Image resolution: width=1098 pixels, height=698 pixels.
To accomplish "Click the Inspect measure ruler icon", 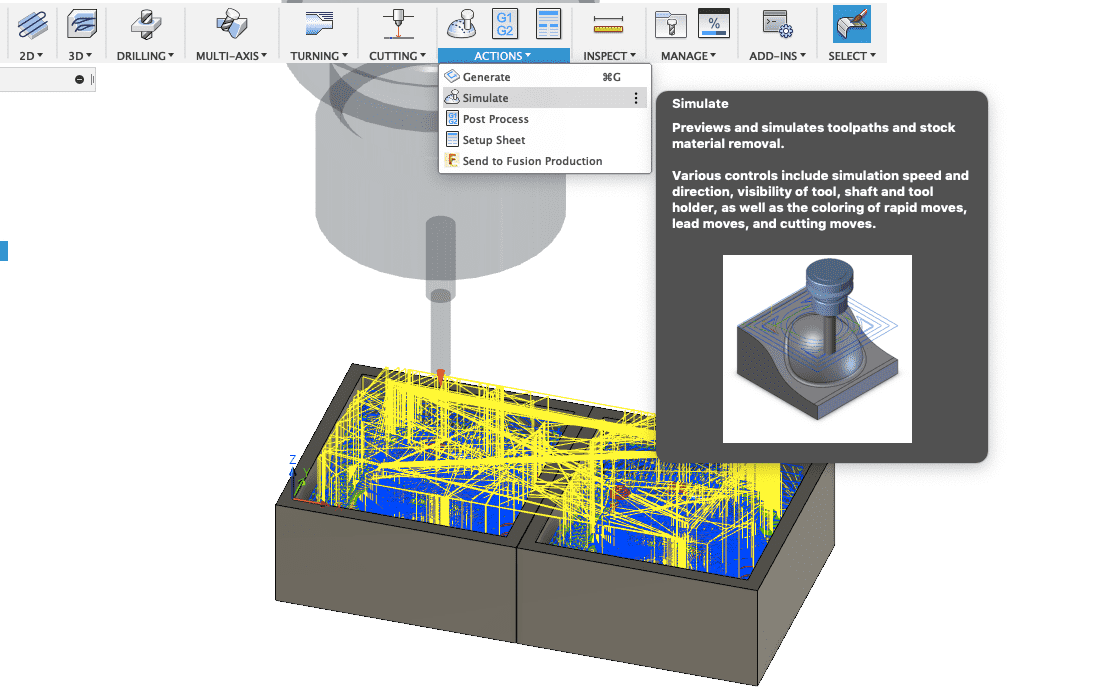I will click(x=608, y=25).
